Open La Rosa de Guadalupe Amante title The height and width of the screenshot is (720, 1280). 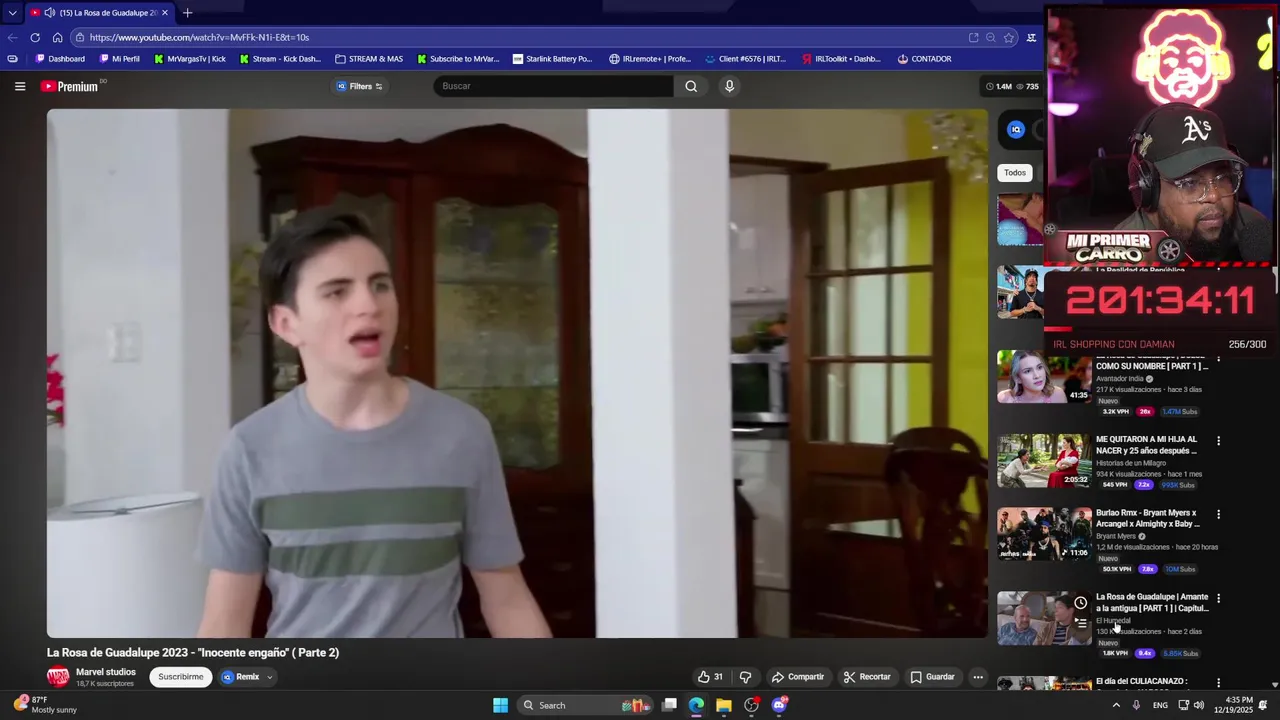click(x=1152, y=603)
